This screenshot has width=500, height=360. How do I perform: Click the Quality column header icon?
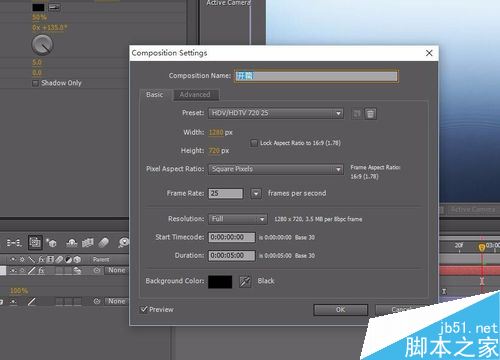pyautogui.click(x=31, y=259)
